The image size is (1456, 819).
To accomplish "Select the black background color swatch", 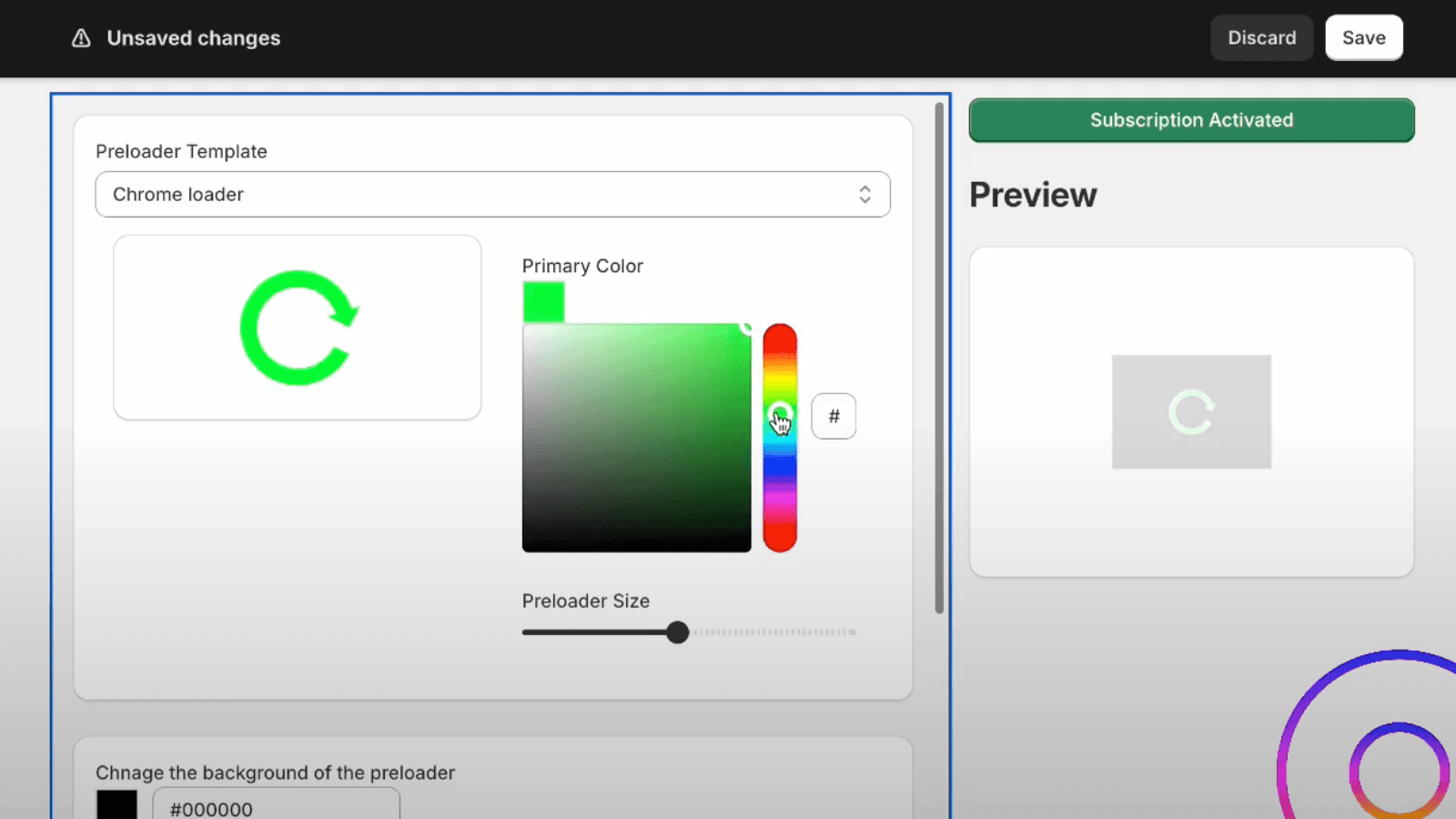I will 116,805.
